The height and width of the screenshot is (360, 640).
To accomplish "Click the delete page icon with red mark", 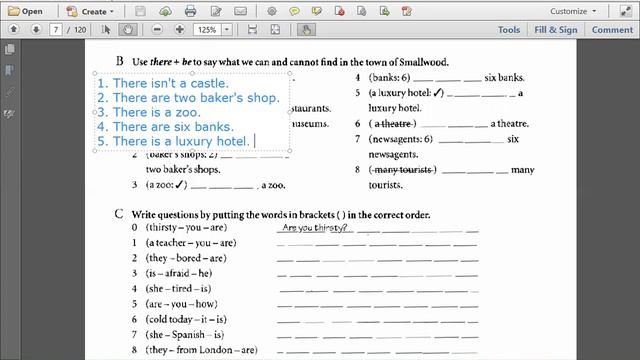I will click(339, 11).
